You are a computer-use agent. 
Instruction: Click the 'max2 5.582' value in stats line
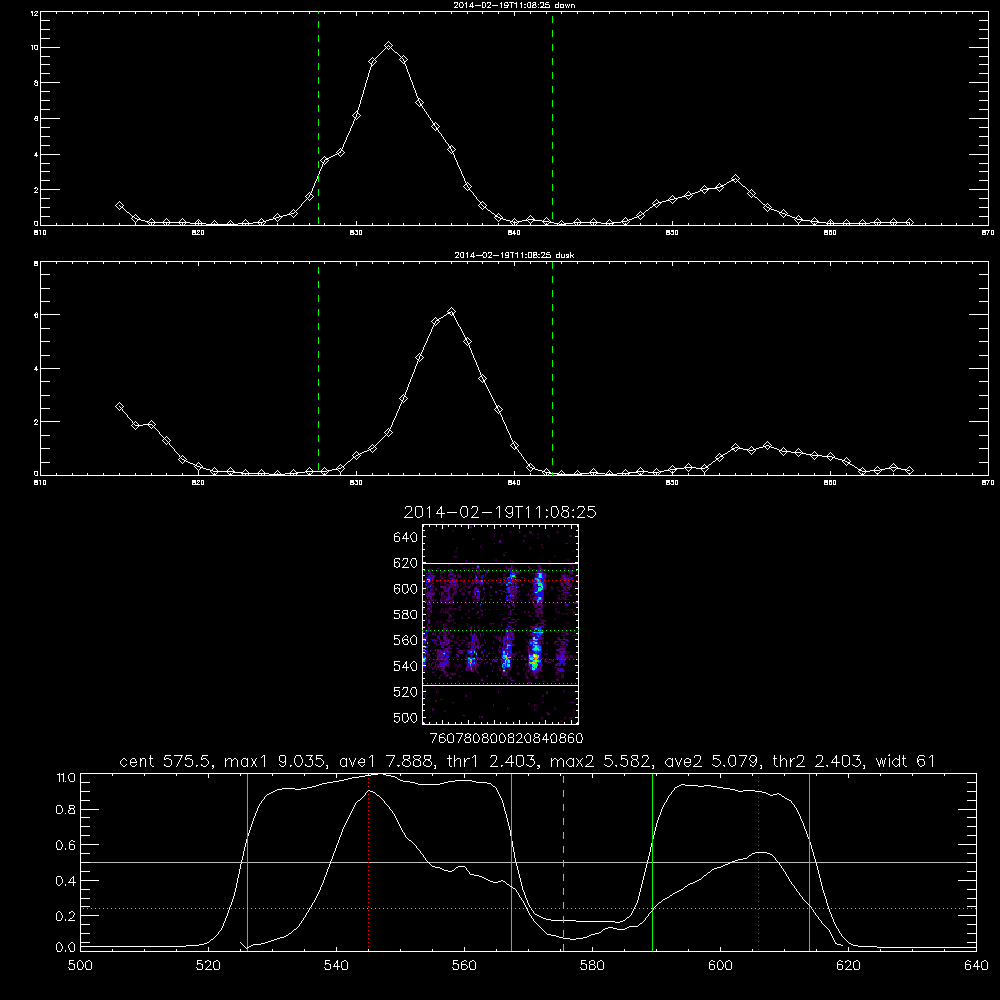598,761
